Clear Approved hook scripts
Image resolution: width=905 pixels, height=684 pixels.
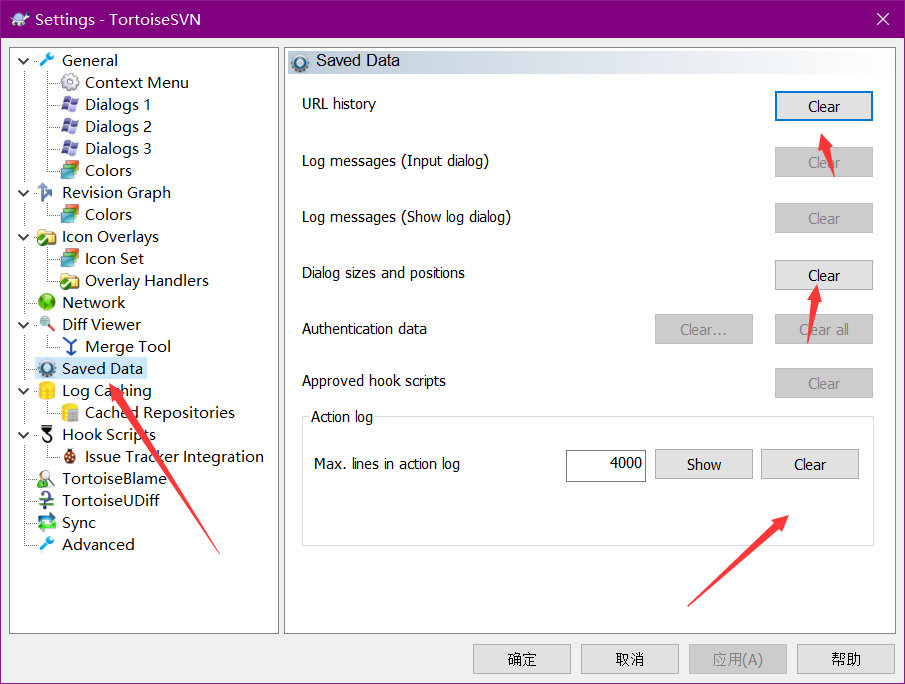pos(824,383)
